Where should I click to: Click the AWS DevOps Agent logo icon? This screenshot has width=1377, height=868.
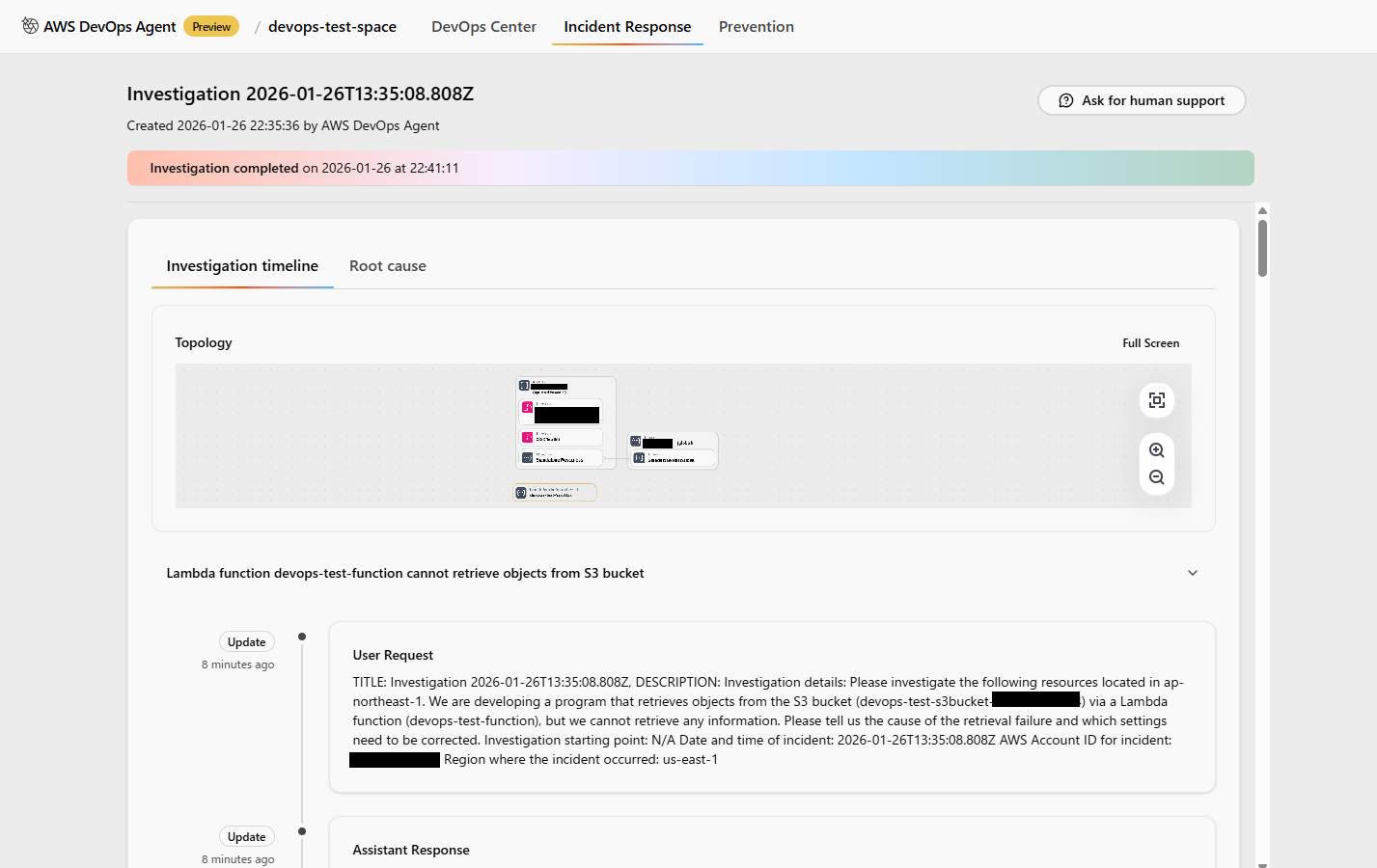30,26
